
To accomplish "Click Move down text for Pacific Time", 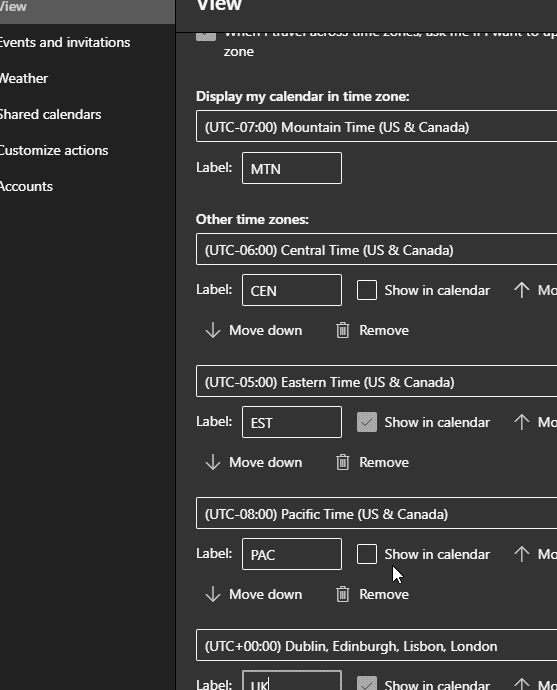I will point(266,594).
